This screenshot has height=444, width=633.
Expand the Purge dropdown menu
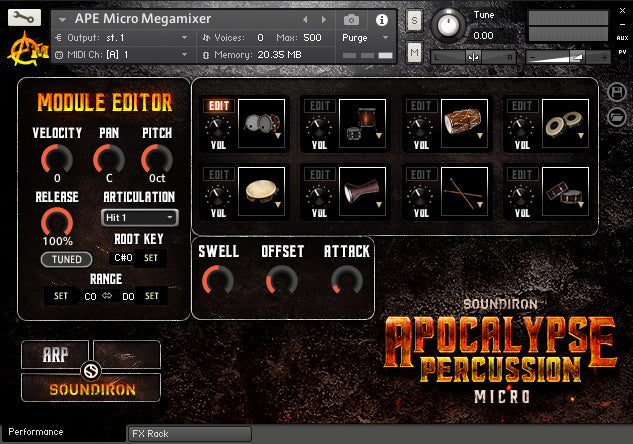coord(366,37)
